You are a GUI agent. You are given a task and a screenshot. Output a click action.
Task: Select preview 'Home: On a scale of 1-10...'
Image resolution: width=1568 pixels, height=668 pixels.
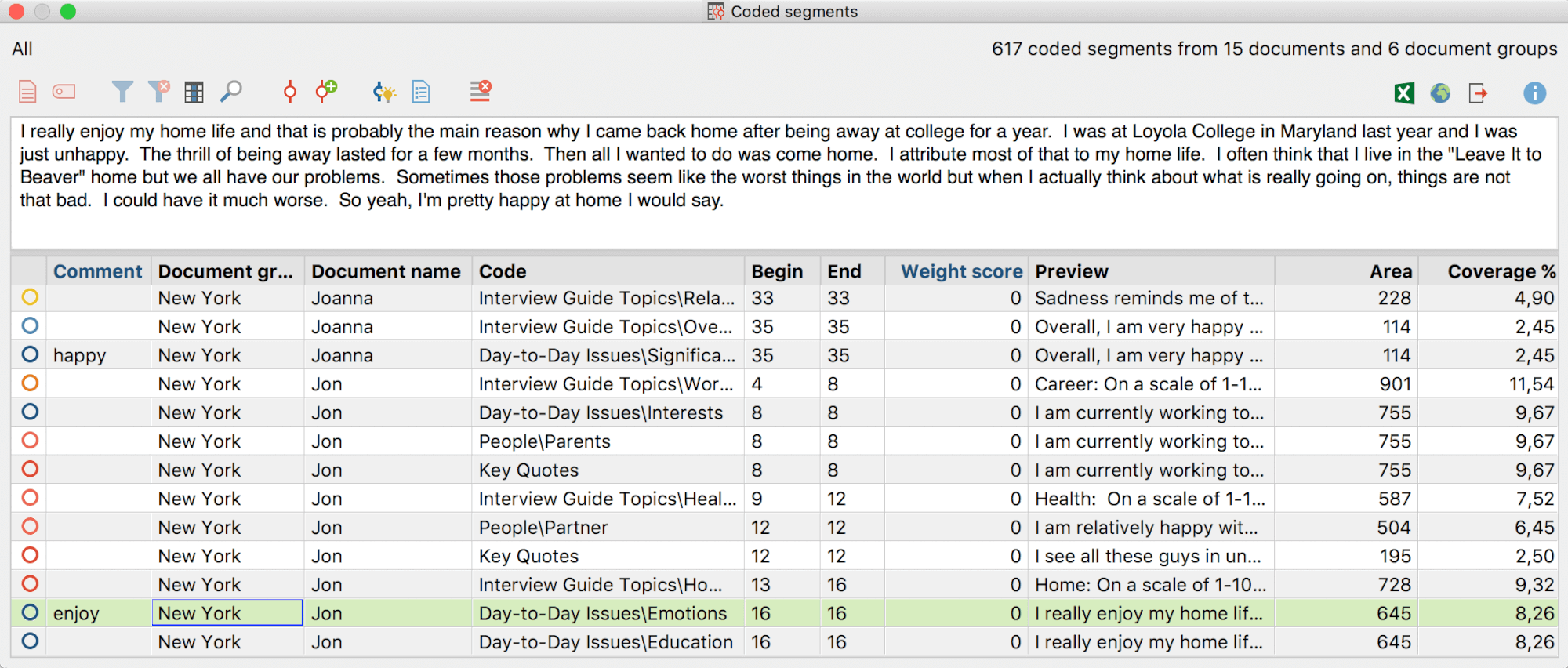point(1151,585)
